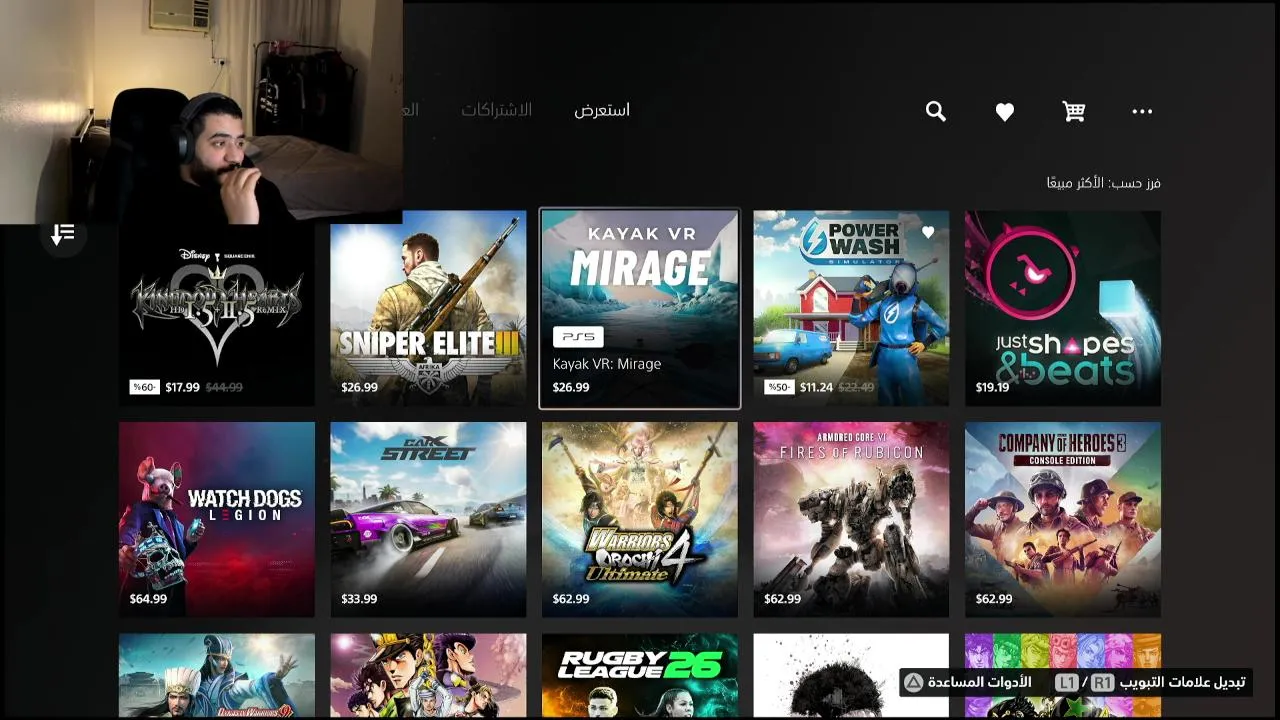Switch to the الاشتراكات tab
The height and width of the screenshot is (720, 1280).
click(x=496, y=110)
